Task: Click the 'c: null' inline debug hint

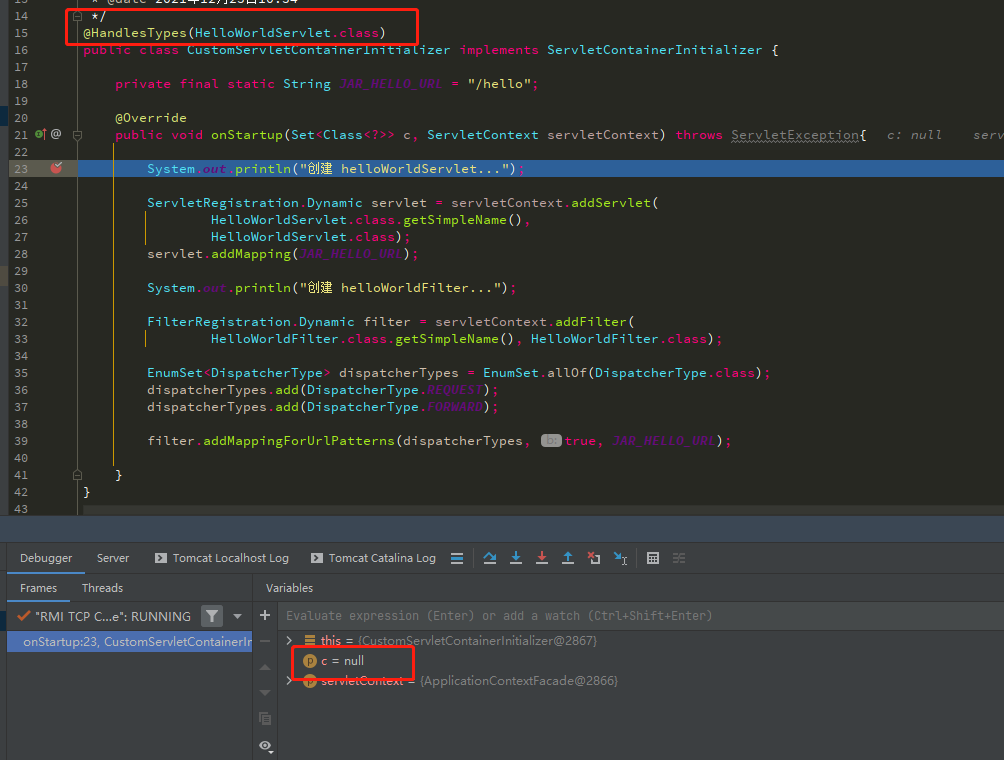Action: (x=914, y=135)
